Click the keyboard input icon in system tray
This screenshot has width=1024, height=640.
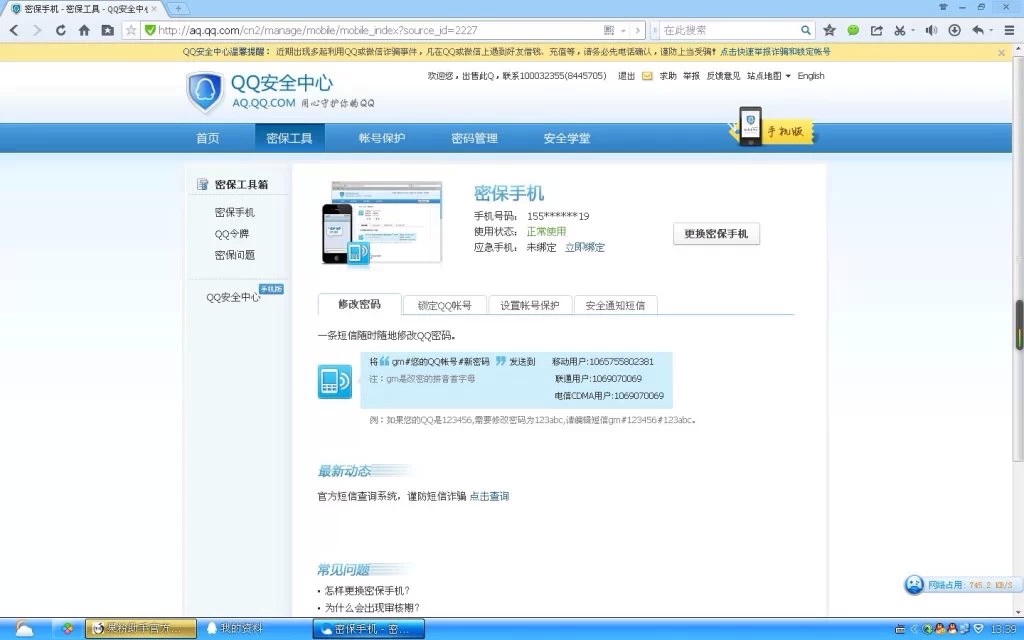click(x=899, y=629)
